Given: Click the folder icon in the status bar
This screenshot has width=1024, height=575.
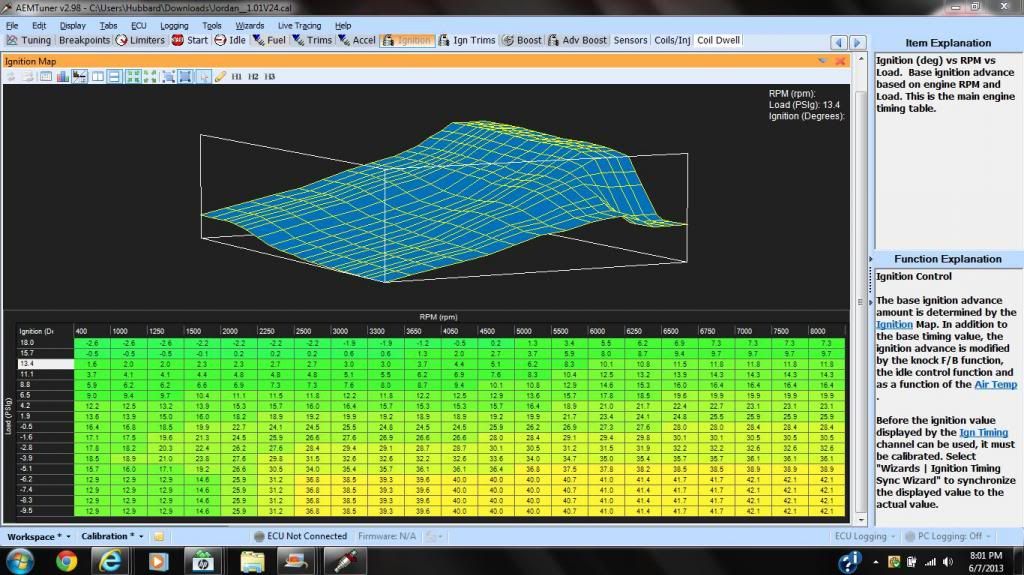Looking at the screenshot, I should 159,536.
